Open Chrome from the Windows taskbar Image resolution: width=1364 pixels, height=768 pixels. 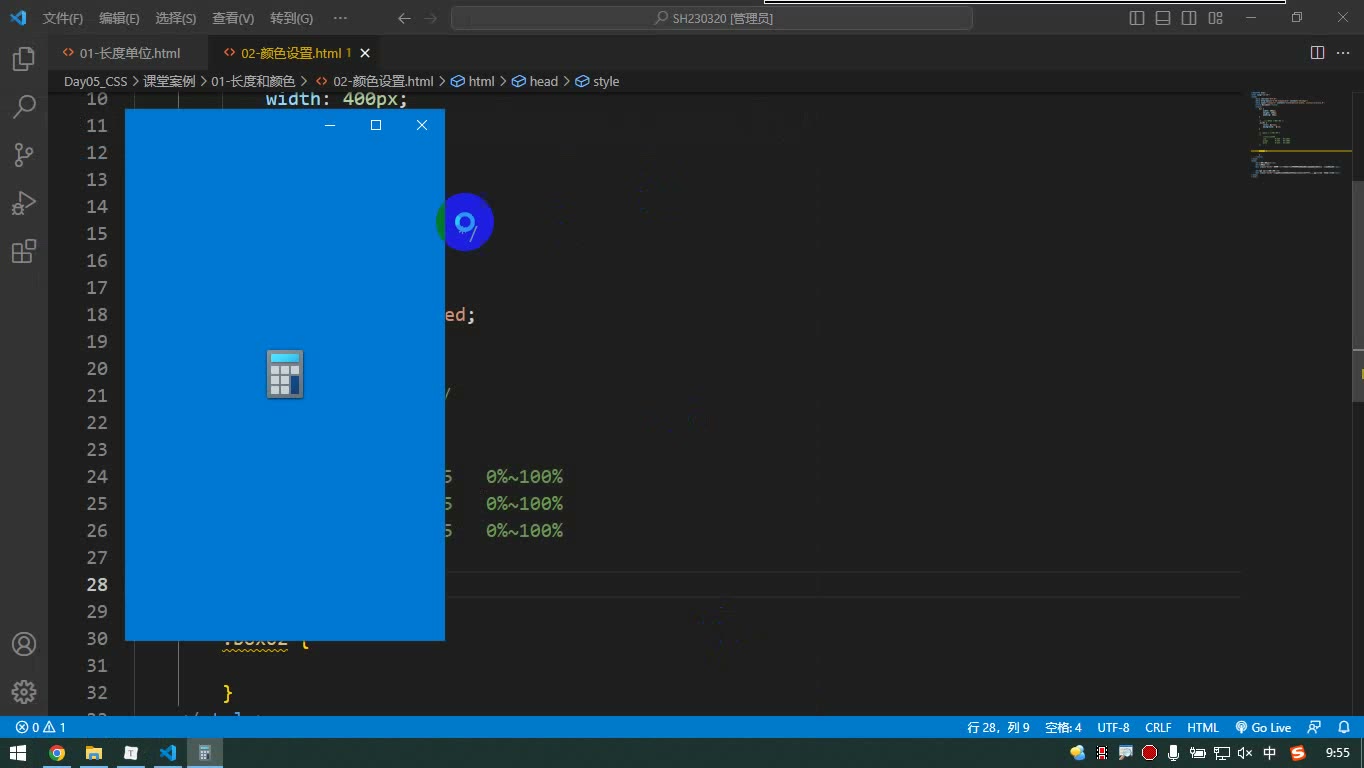pyautogui.click(x=56, y=753)
